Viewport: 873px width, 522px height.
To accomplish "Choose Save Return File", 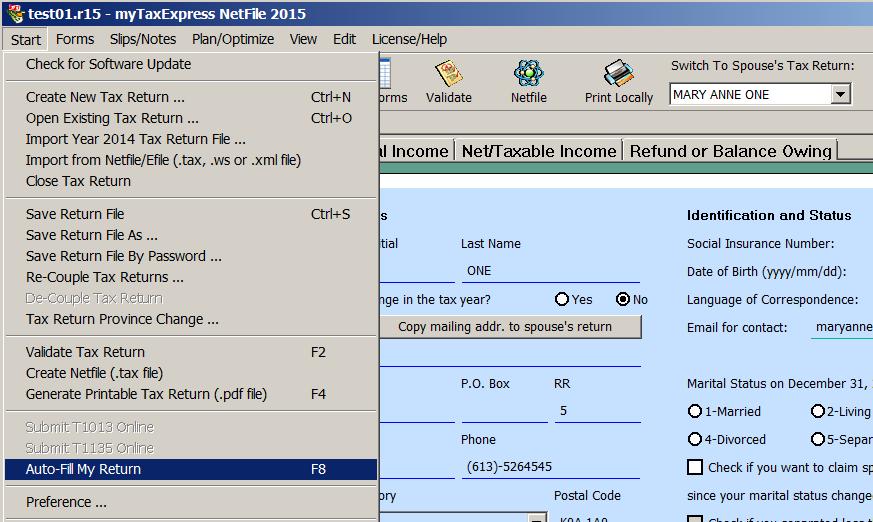I will [191, 214].
